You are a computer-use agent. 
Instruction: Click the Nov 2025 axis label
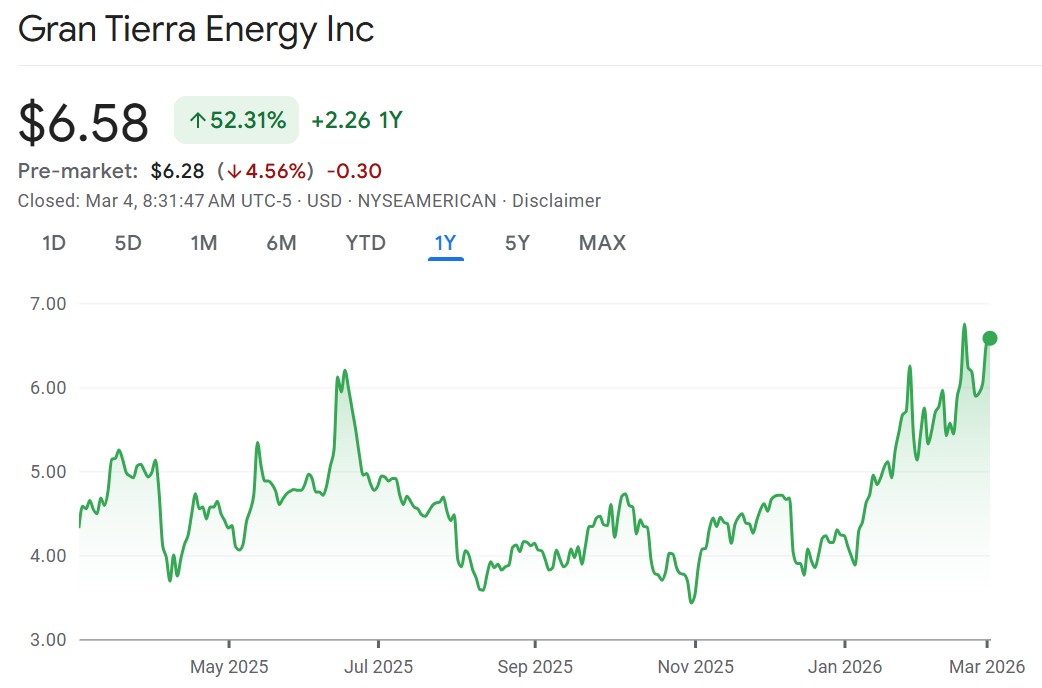tap(695, 666)
